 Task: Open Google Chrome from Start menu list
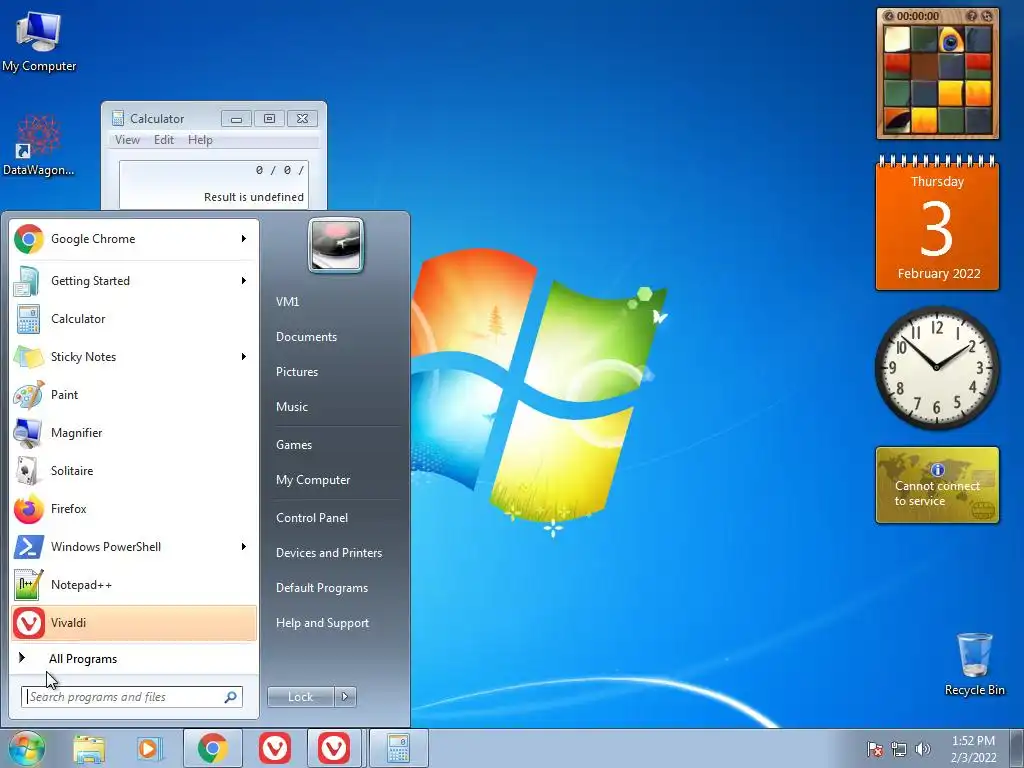134,239
